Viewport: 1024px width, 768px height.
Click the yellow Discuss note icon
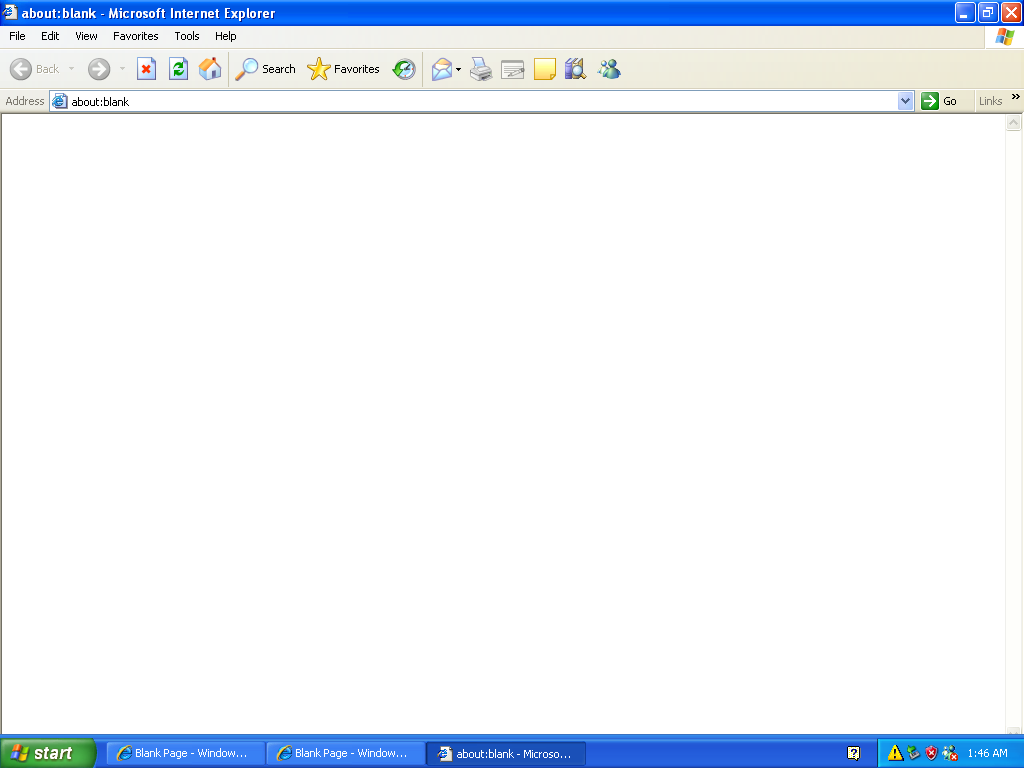(544, 69)
